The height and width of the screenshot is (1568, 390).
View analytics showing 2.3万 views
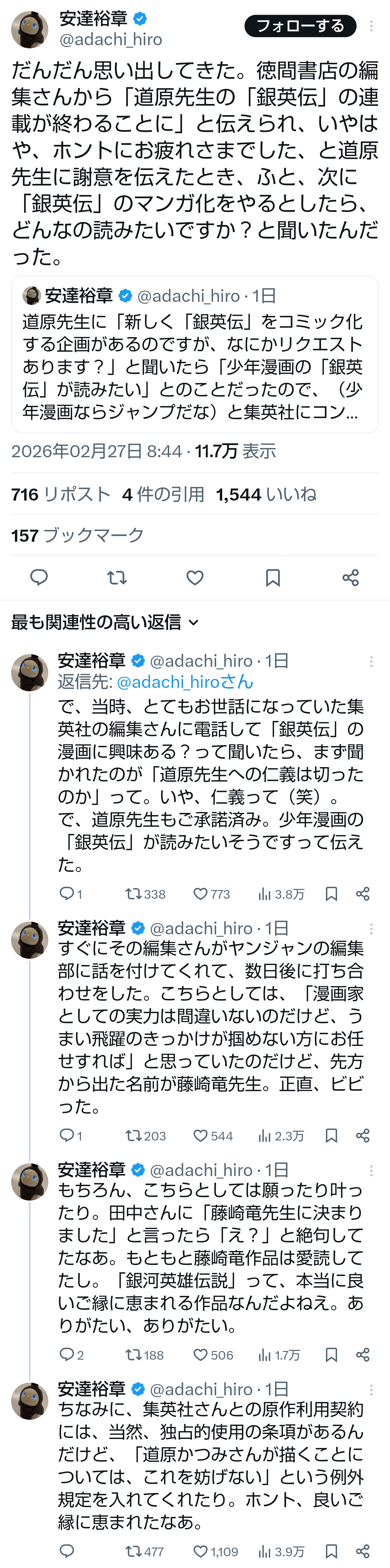[x=280, y=1136]
